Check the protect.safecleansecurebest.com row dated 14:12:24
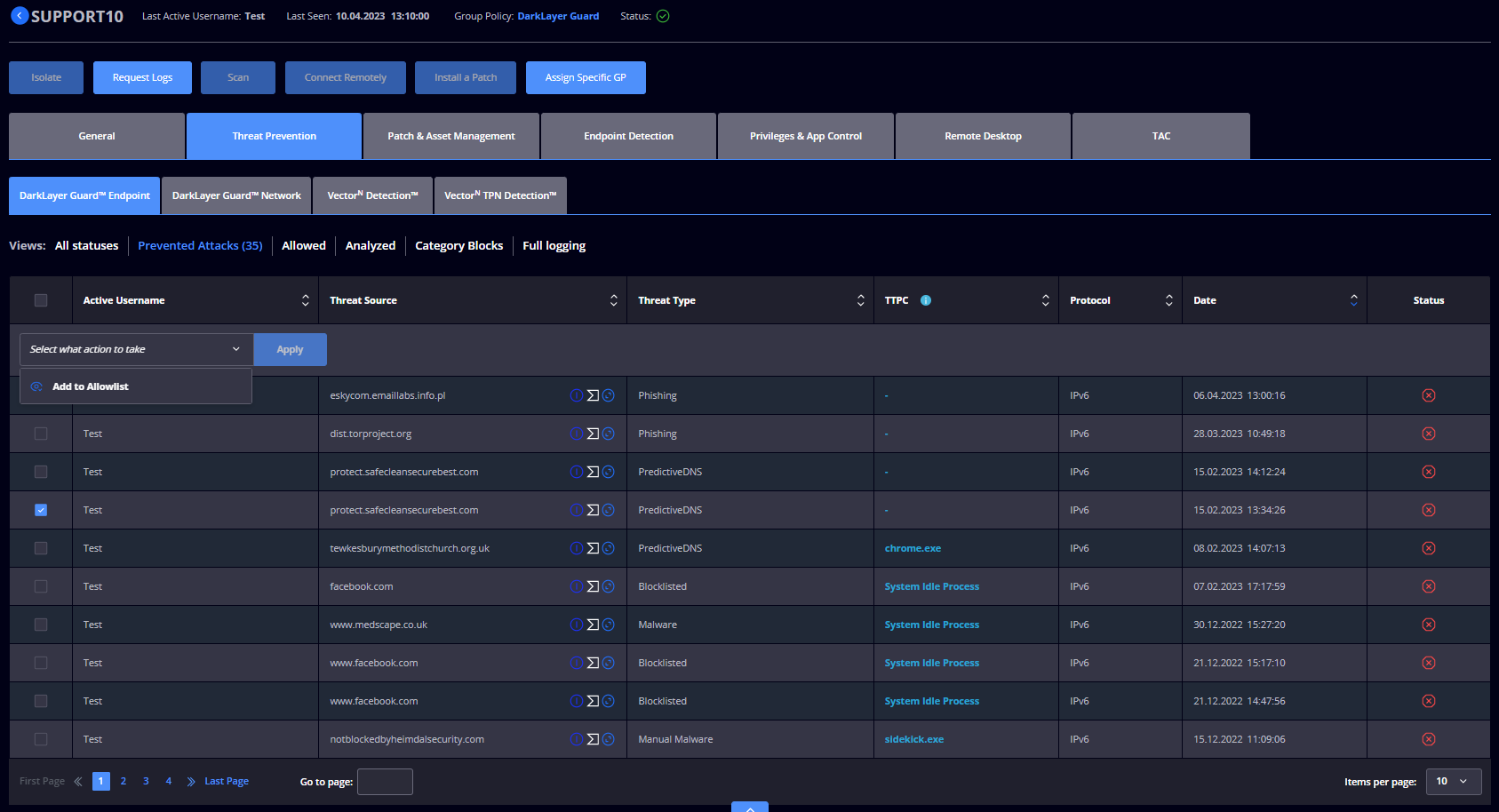Image resolution: width=1499 pixels, height=812 pixels. 41,472
